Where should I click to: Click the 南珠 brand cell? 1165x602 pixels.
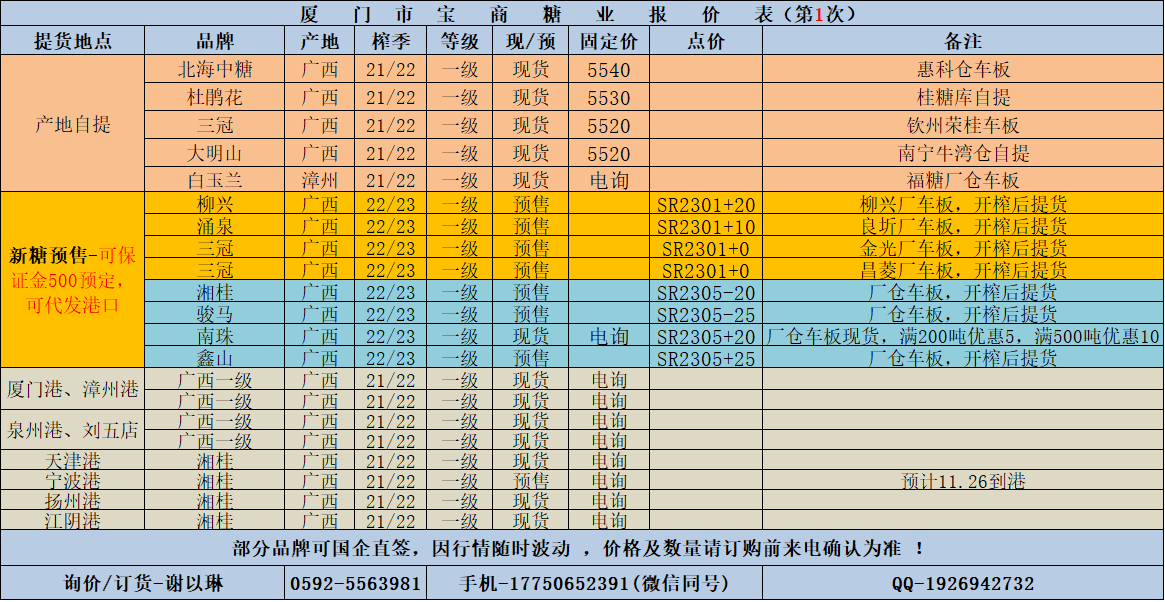point(215,337)
